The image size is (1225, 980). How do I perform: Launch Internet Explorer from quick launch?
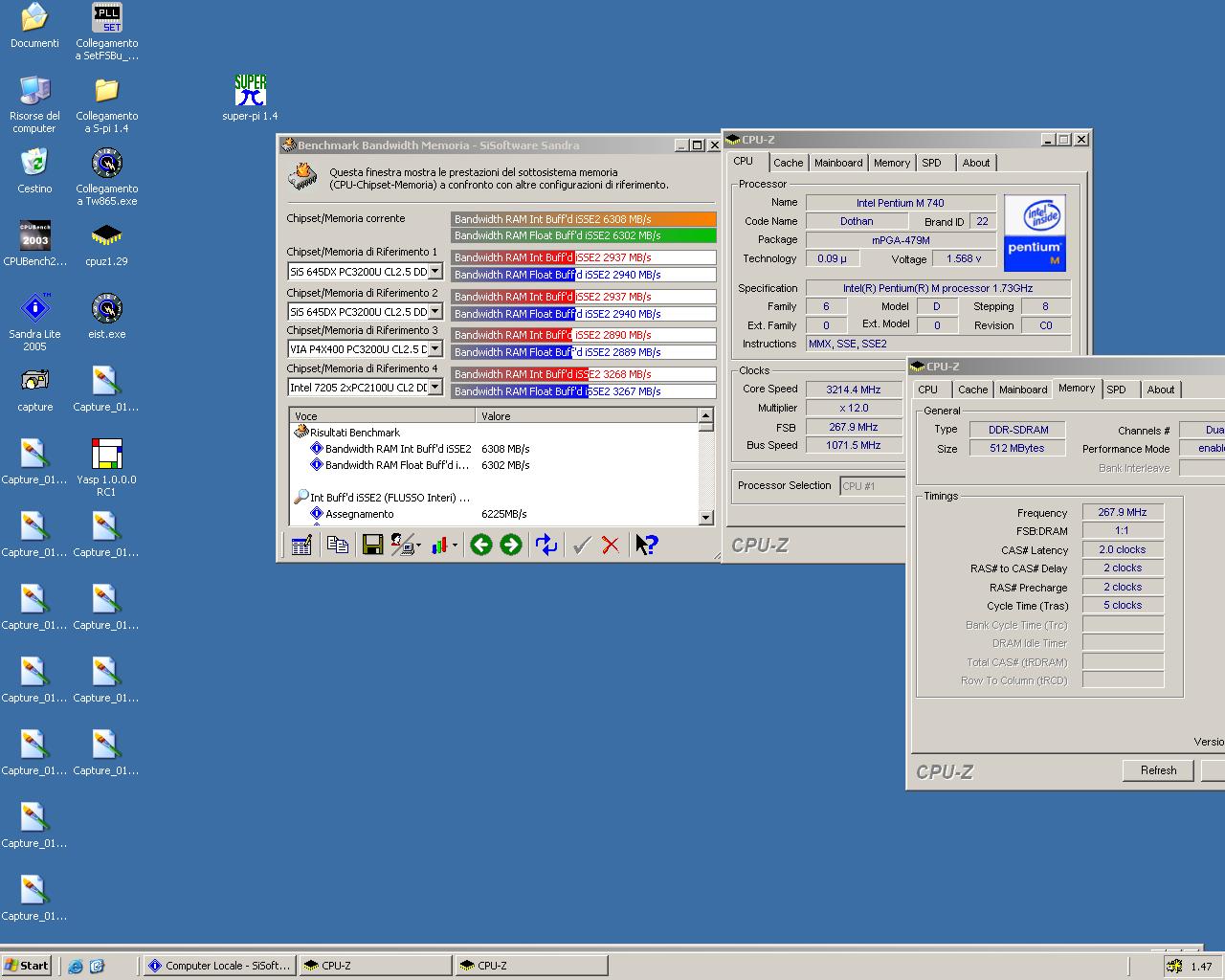click(x=76, y=966)
